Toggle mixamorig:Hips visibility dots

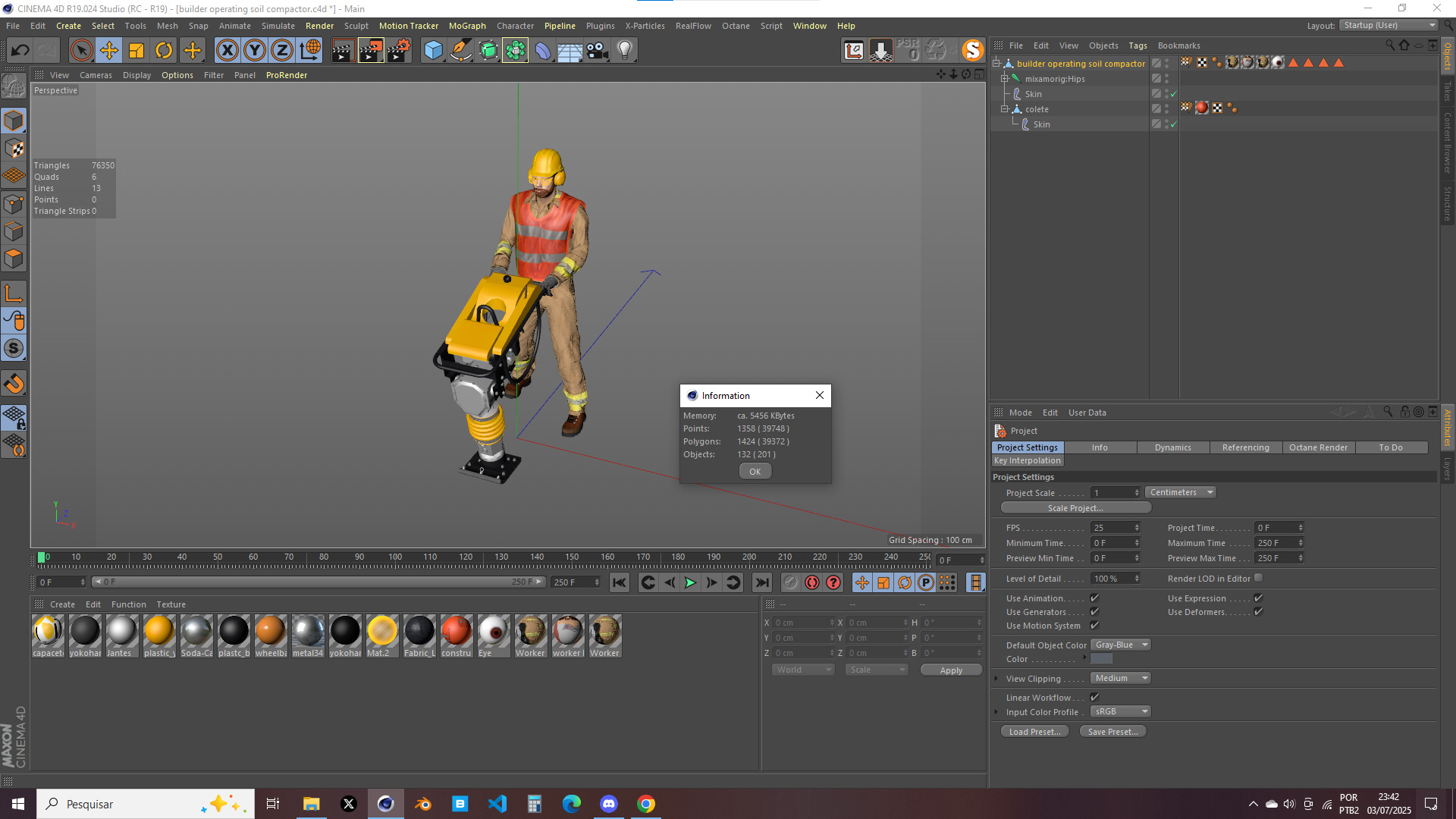pyautogui.click(x=1167, y=79)
